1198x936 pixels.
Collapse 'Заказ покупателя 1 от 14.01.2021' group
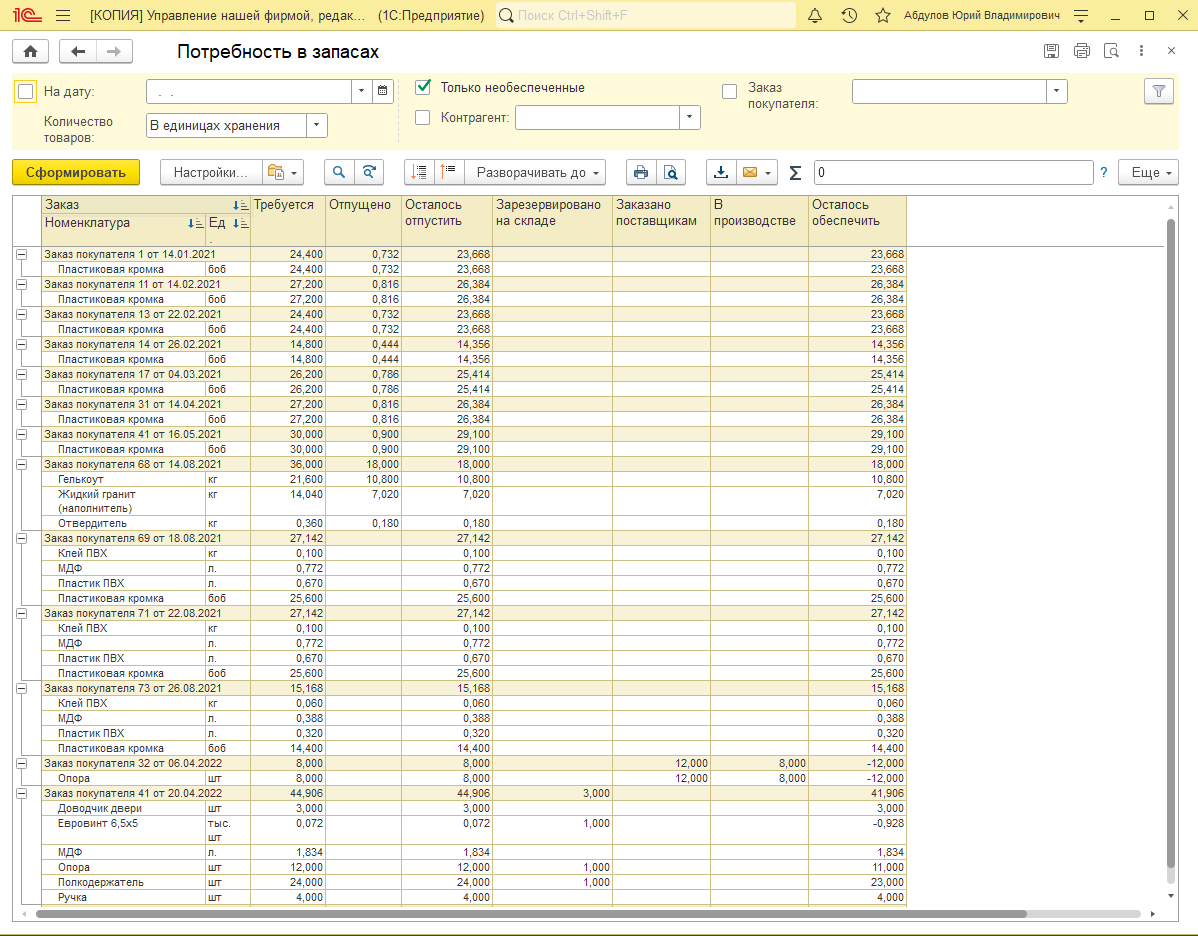(x=21, y=254)
